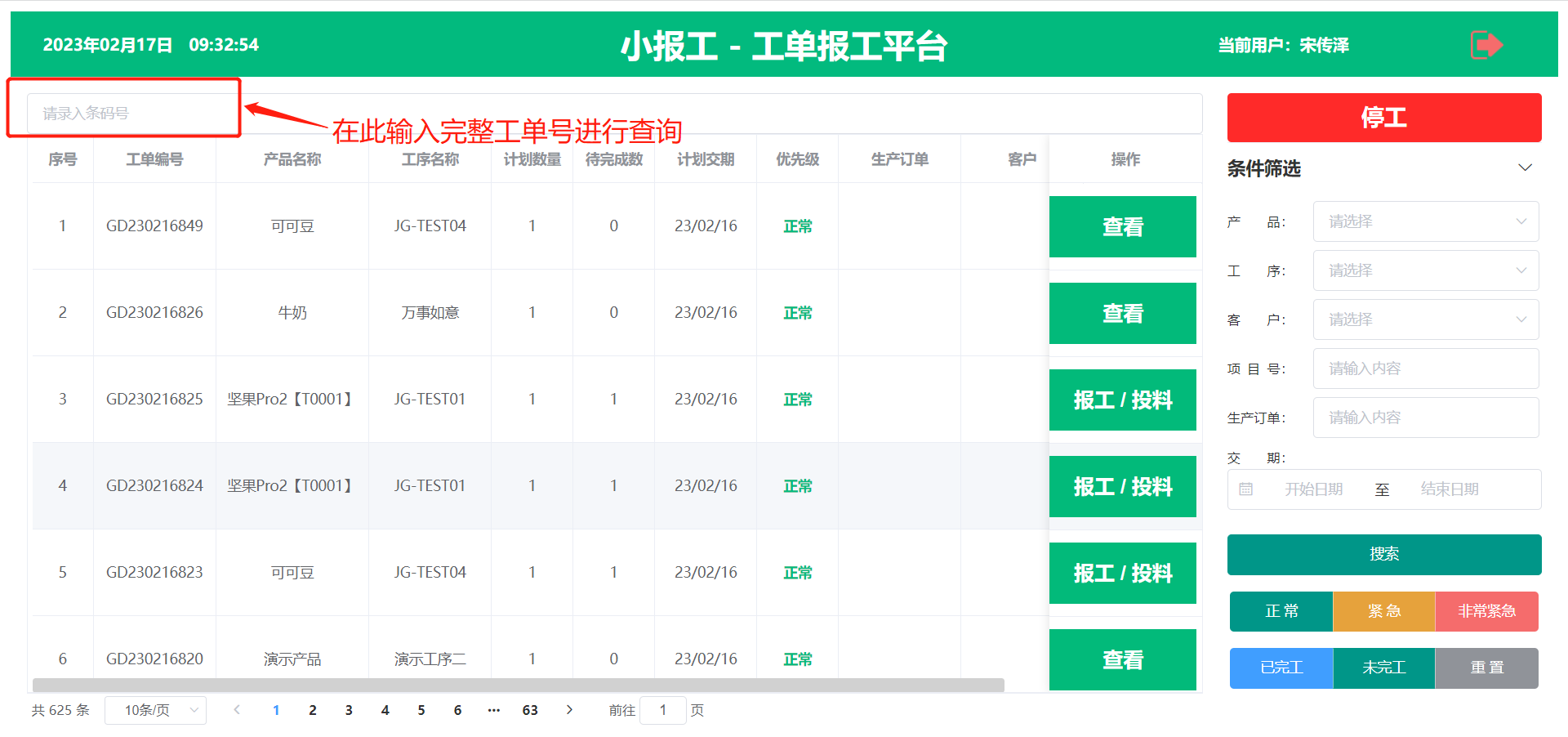Click the calendar icon in date range

(x=1245, y=489)
